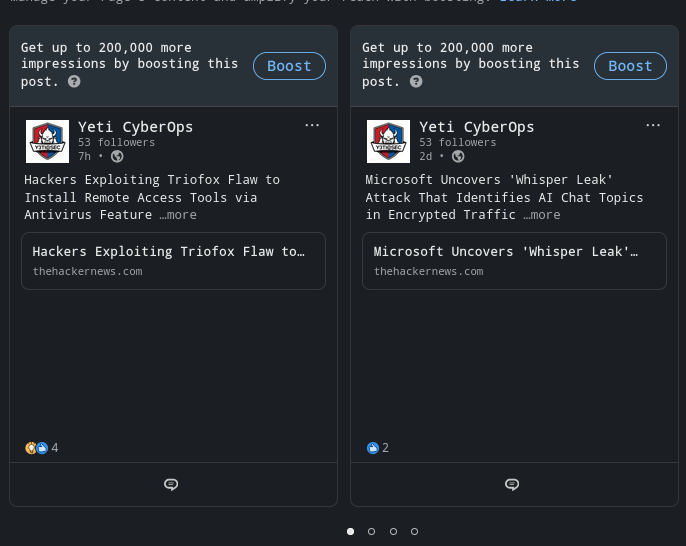Image resolution: width=686 pixels, height=546 pixels.
Task: Comment on the Whisper Leak post
Action: 512,484
